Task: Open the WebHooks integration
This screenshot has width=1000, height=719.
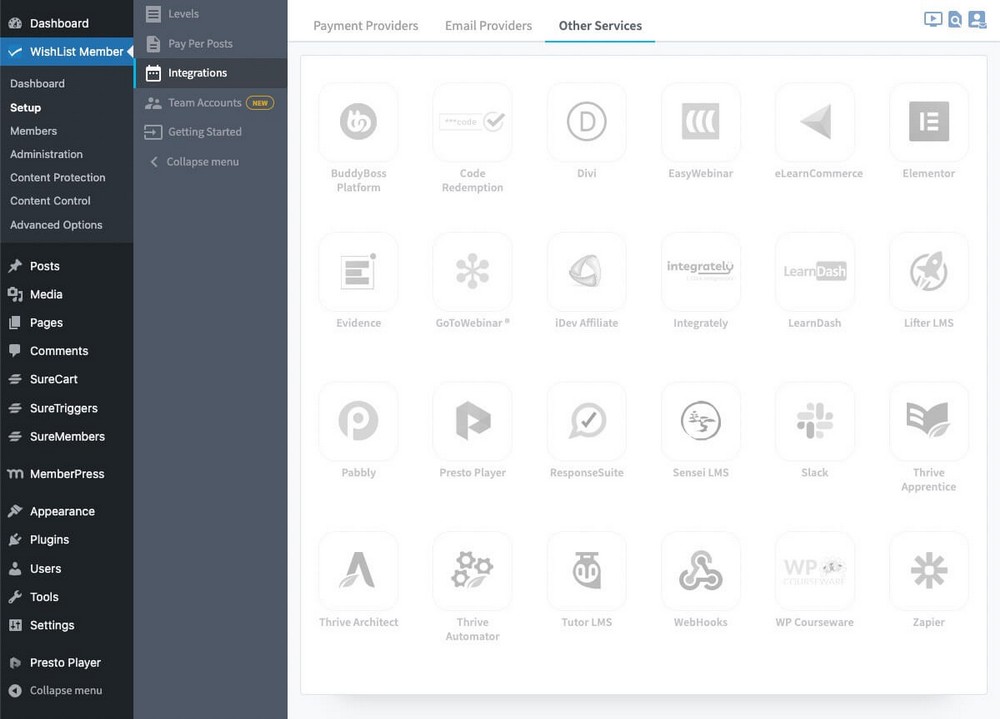Action: pyautogui.click(x=700, y=570)
